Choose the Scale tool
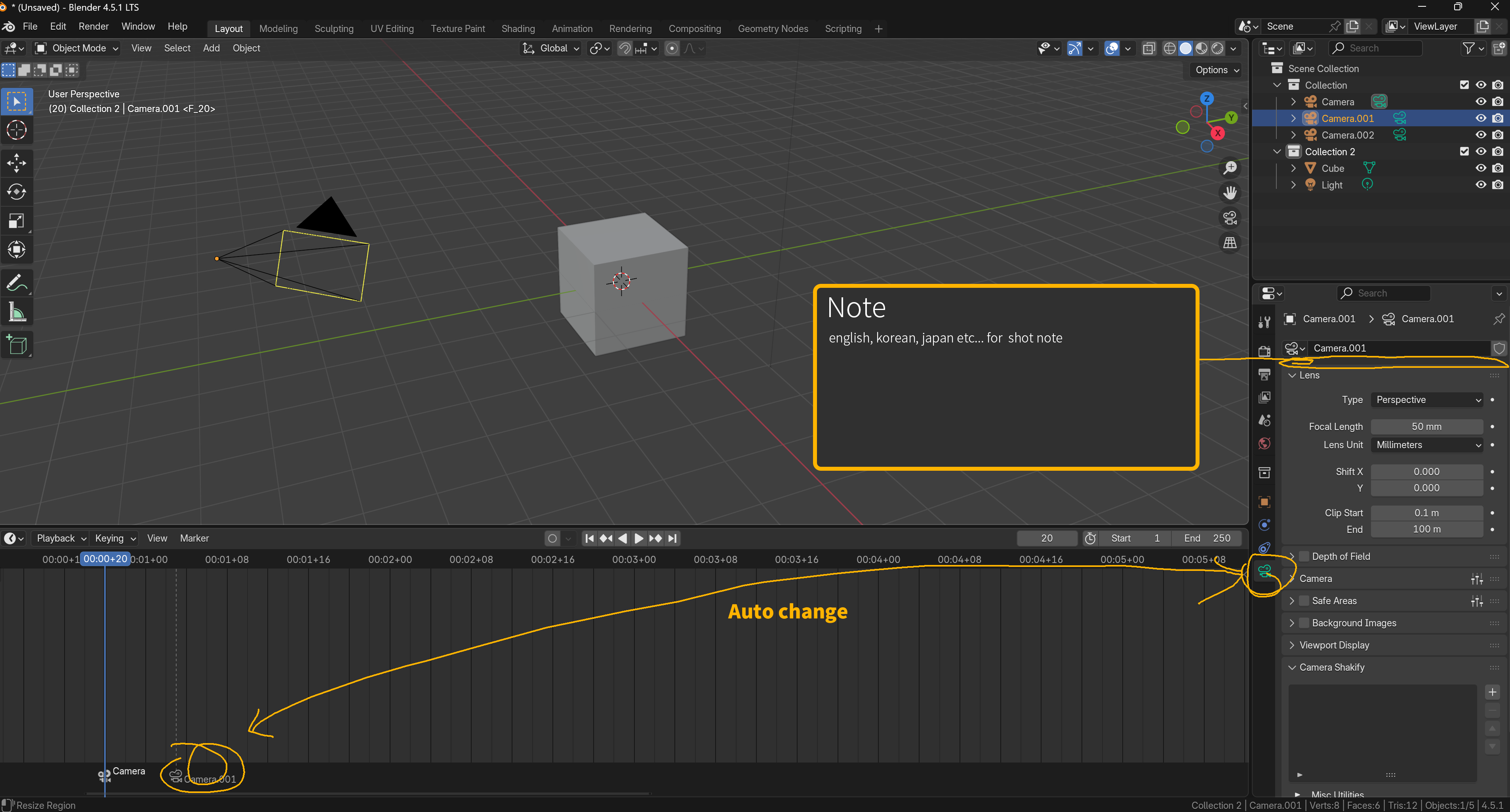 16,221
